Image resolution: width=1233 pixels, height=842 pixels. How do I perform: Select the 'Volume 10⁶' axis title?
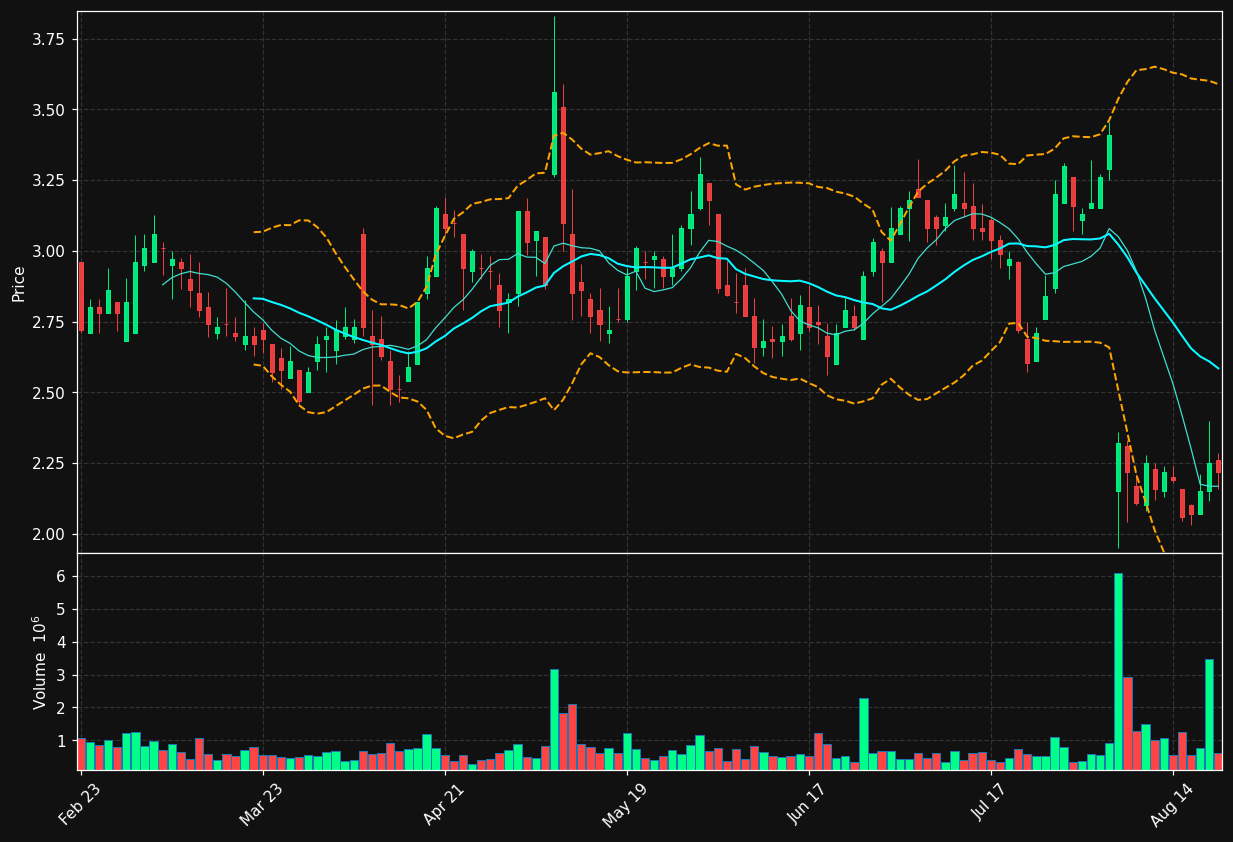click(40, 662)
